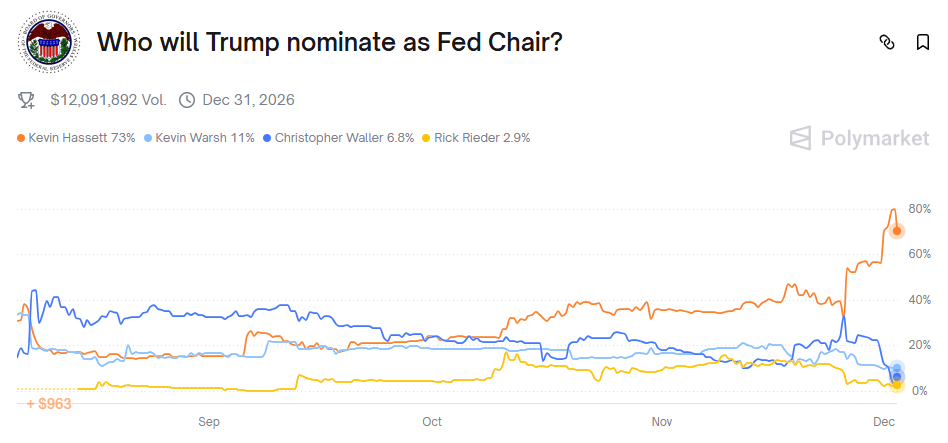The image size is (948, 443).
Task: Click the copy link icon
Action: pyautogui.click(x=886, y=42)
